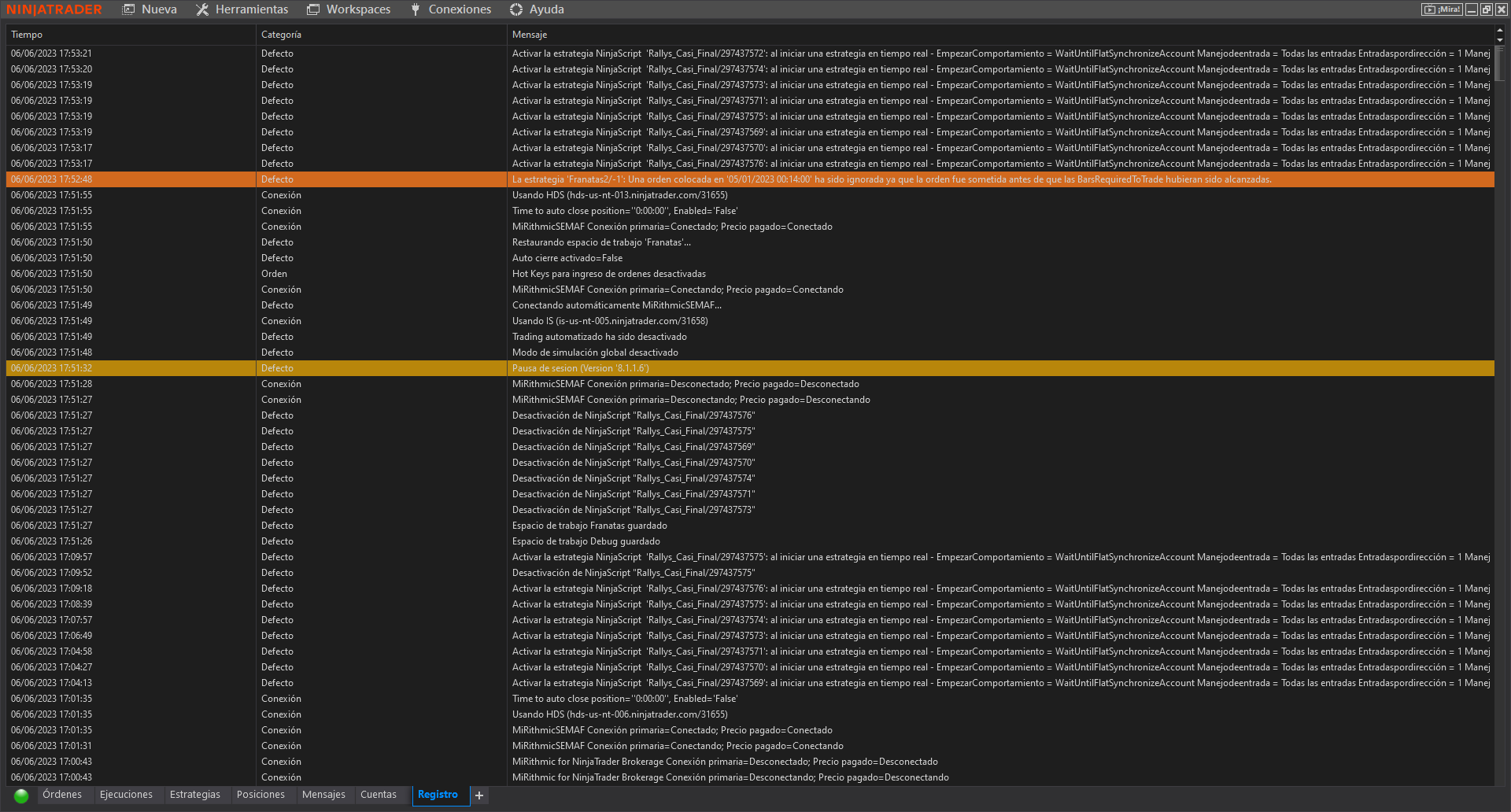Select 'Usando HDS (hds-us-nt-006.ninjatrader.com/31655)' row
This screenshot has height=812, width=1511.
(750, 714)
